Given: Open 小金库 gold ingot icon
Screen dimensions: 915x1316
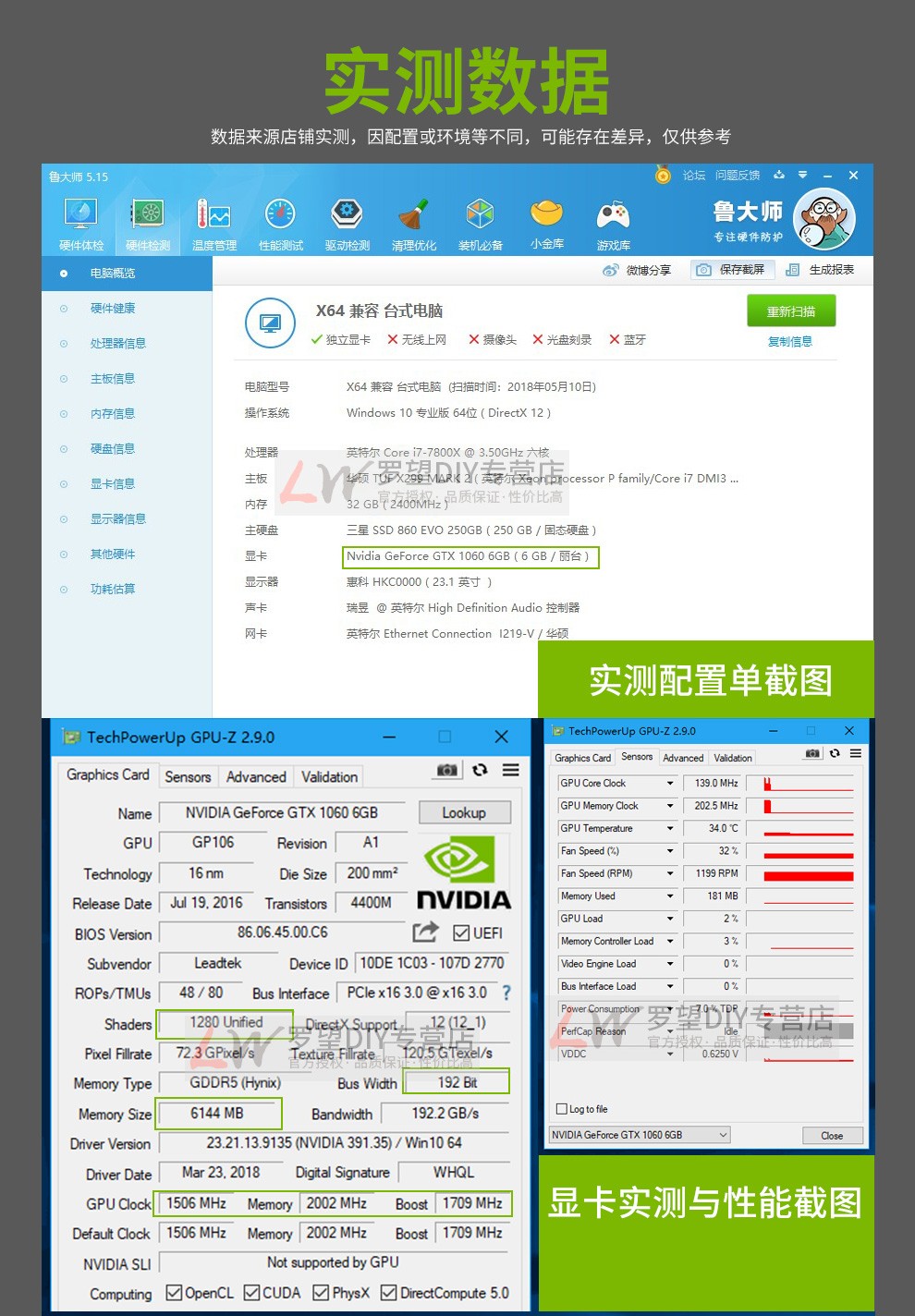Looking at the screenshot, I should 546,225.
